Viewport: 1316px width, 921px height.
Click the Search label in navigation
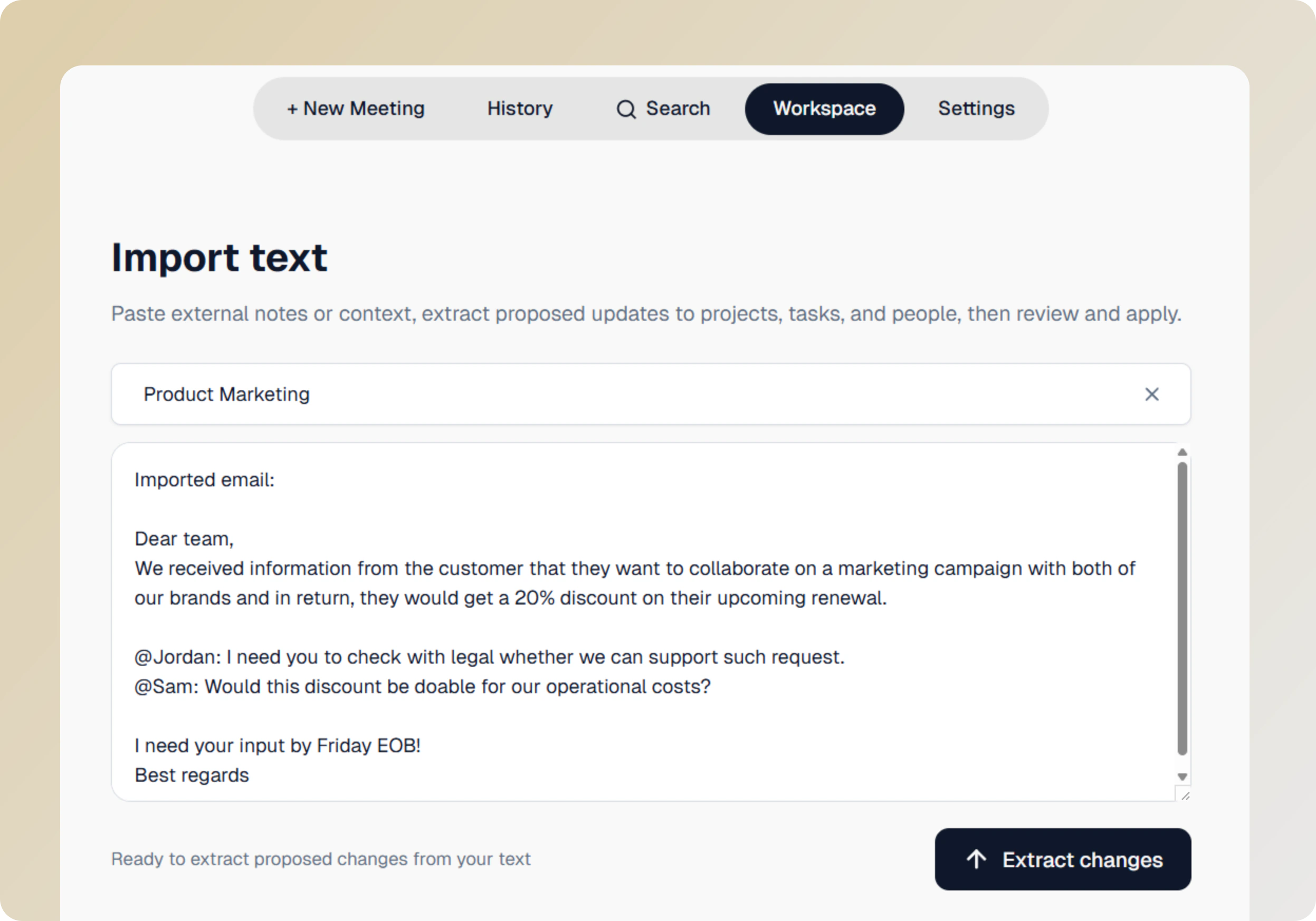678,108
